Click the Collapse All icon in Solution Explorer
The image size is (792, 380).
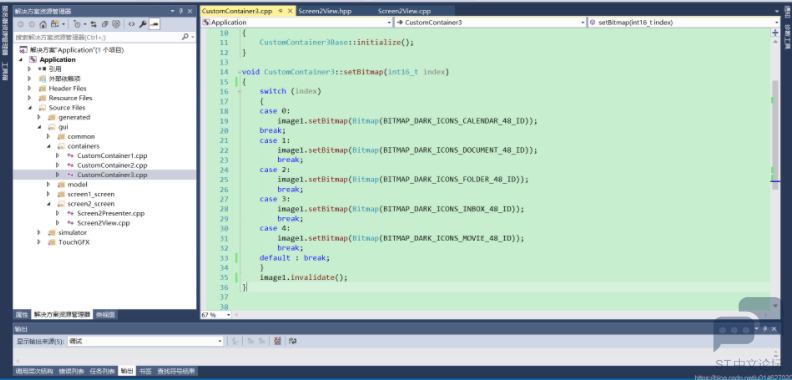(x=105, y=24)
